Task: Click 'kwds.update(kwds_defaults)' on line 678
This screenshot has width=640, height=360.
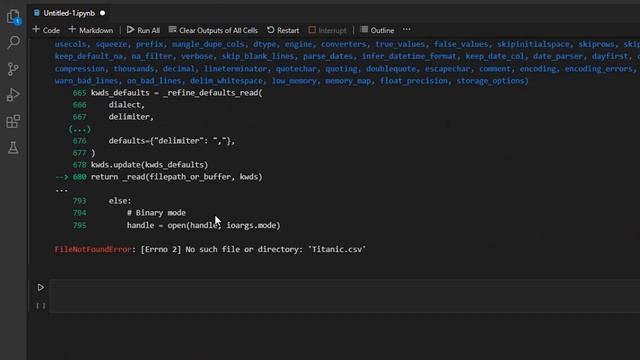Action: pos(149,164)
